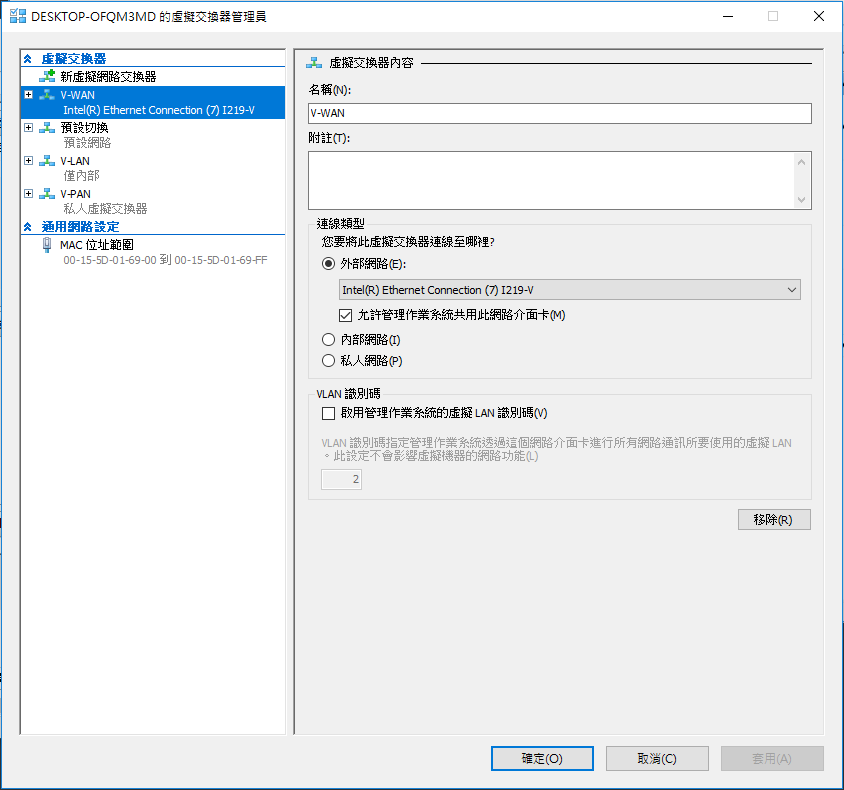The width and height of the screenshot is (844, 790).
Task: Enable 啟用管理作業系統的虛擬 LAN 識別碼
Action: (x=328, y=413)
